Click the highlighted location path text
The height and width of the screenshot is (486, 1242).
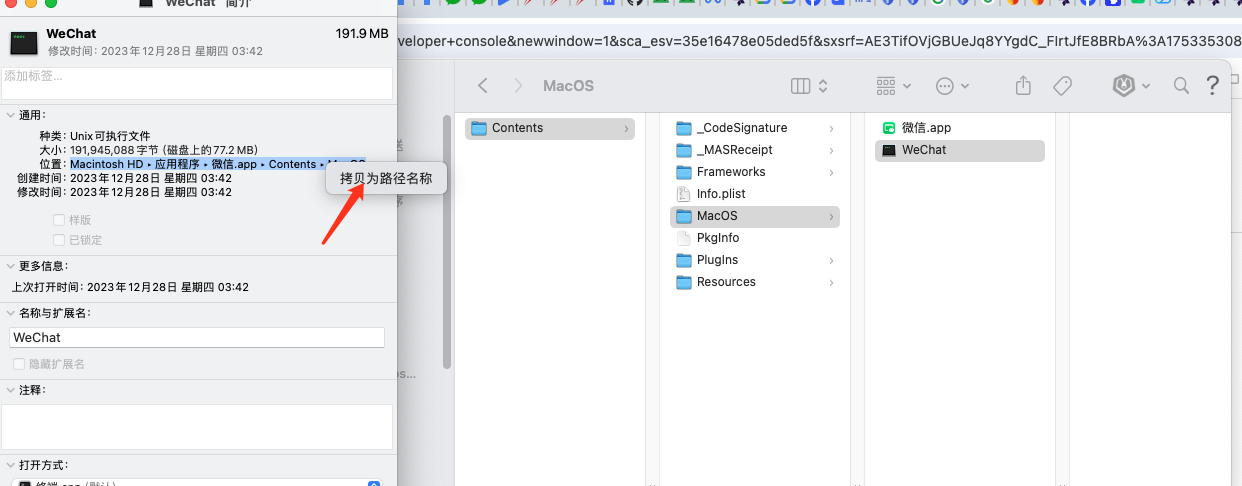tap(217, 164)
